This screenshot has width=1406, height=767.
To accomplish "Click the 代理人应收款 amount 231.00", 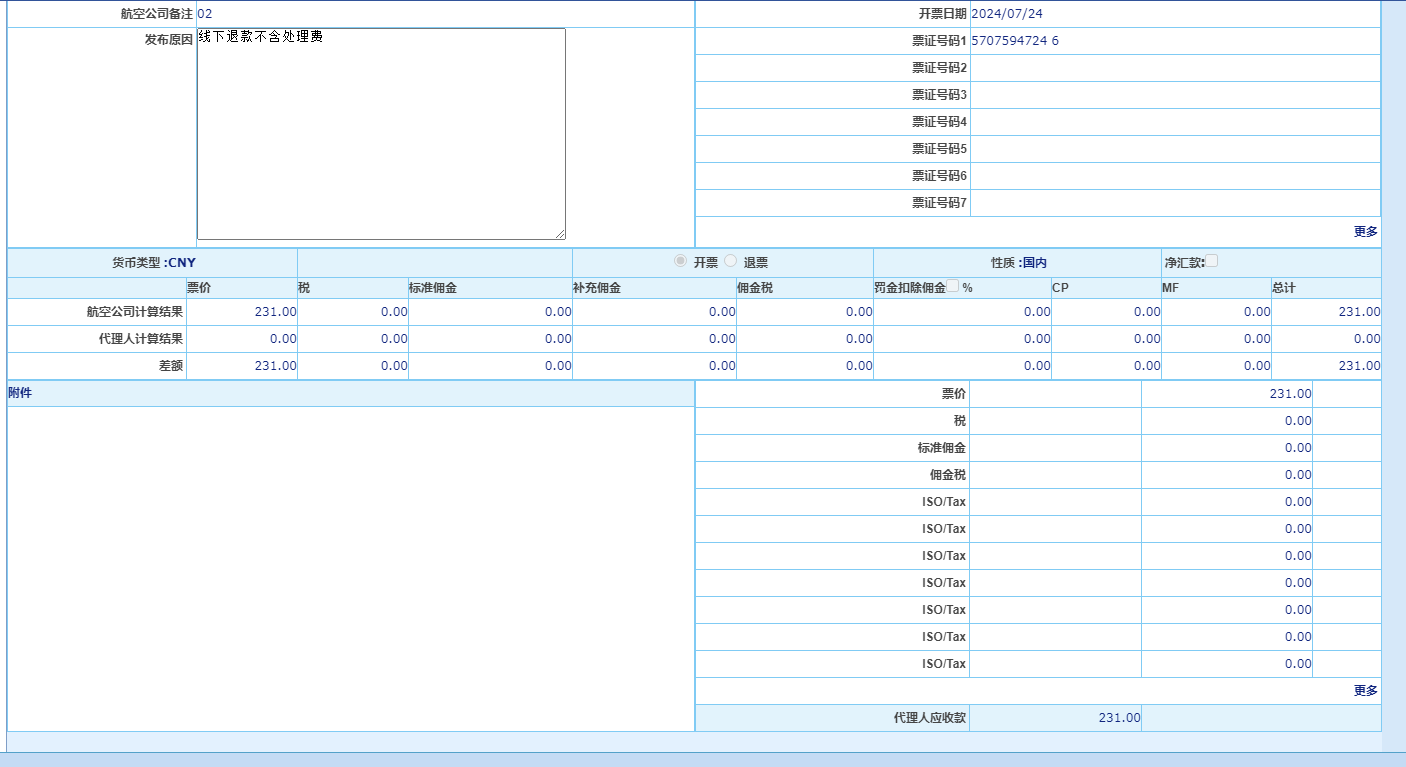I will click(x=1119, y=717).
